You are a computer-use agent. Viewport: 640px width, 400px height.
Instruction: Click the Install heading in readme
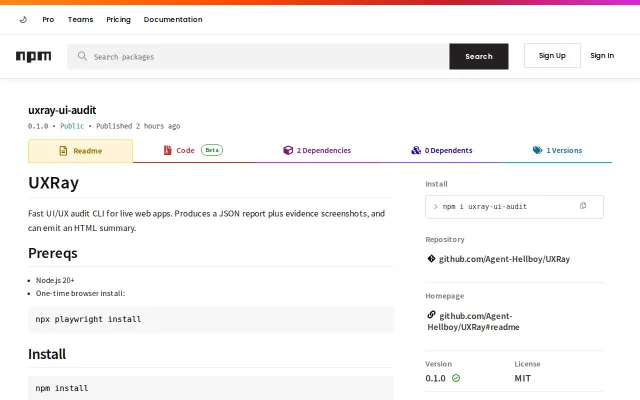pyautogui.click(x=47, y=354)
